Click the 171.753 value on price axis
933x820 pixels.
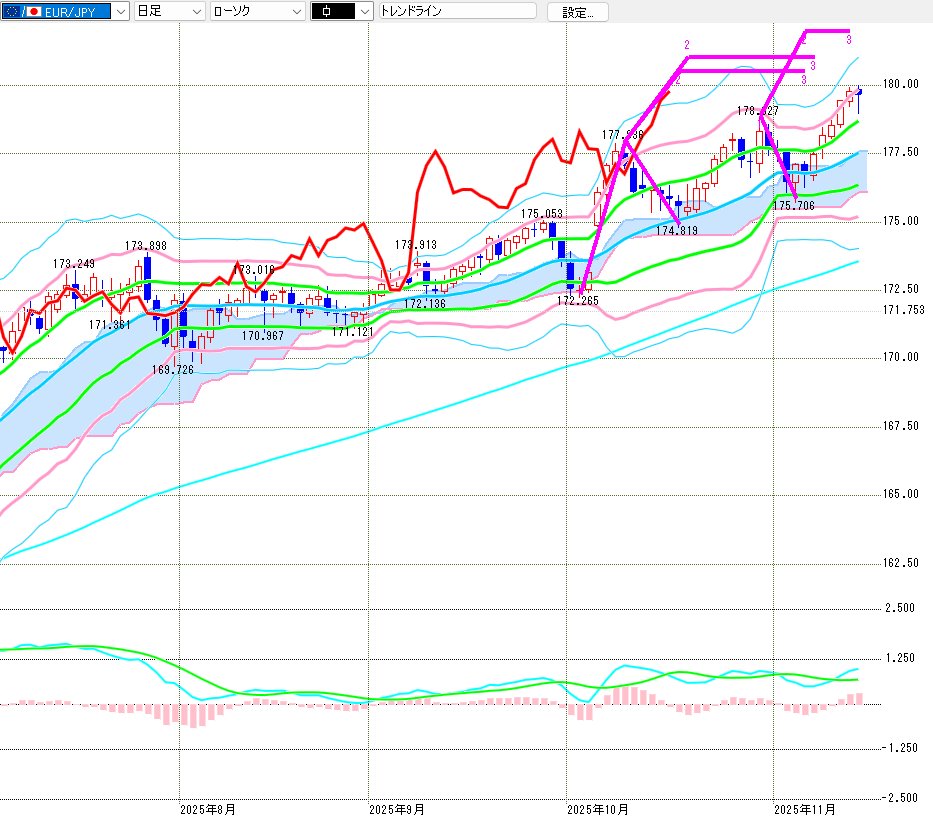point(904,311)
